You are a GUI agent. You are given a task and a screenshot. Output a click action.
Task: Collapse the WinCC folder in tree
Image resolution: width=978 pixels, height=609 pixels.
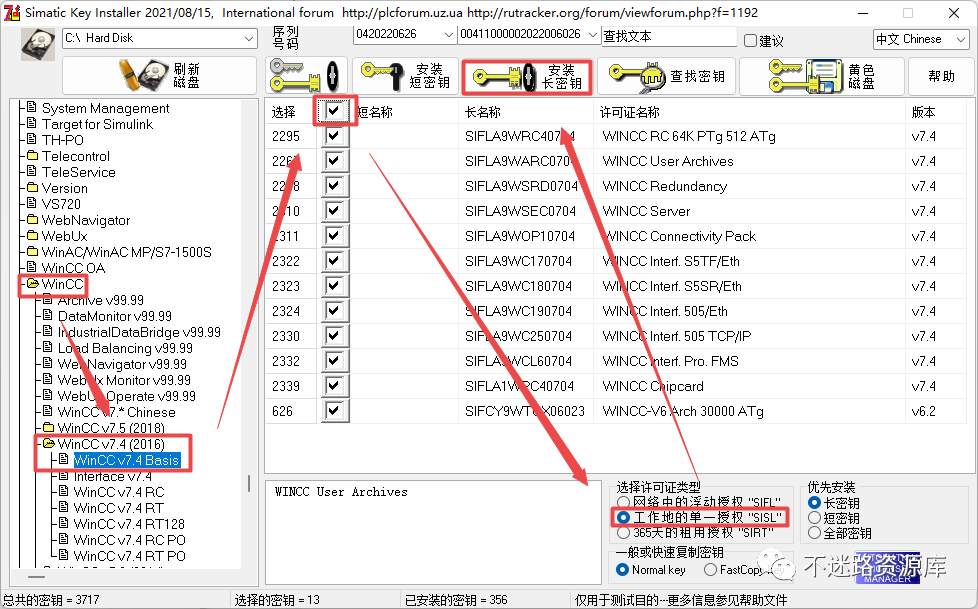pos(32,284)
